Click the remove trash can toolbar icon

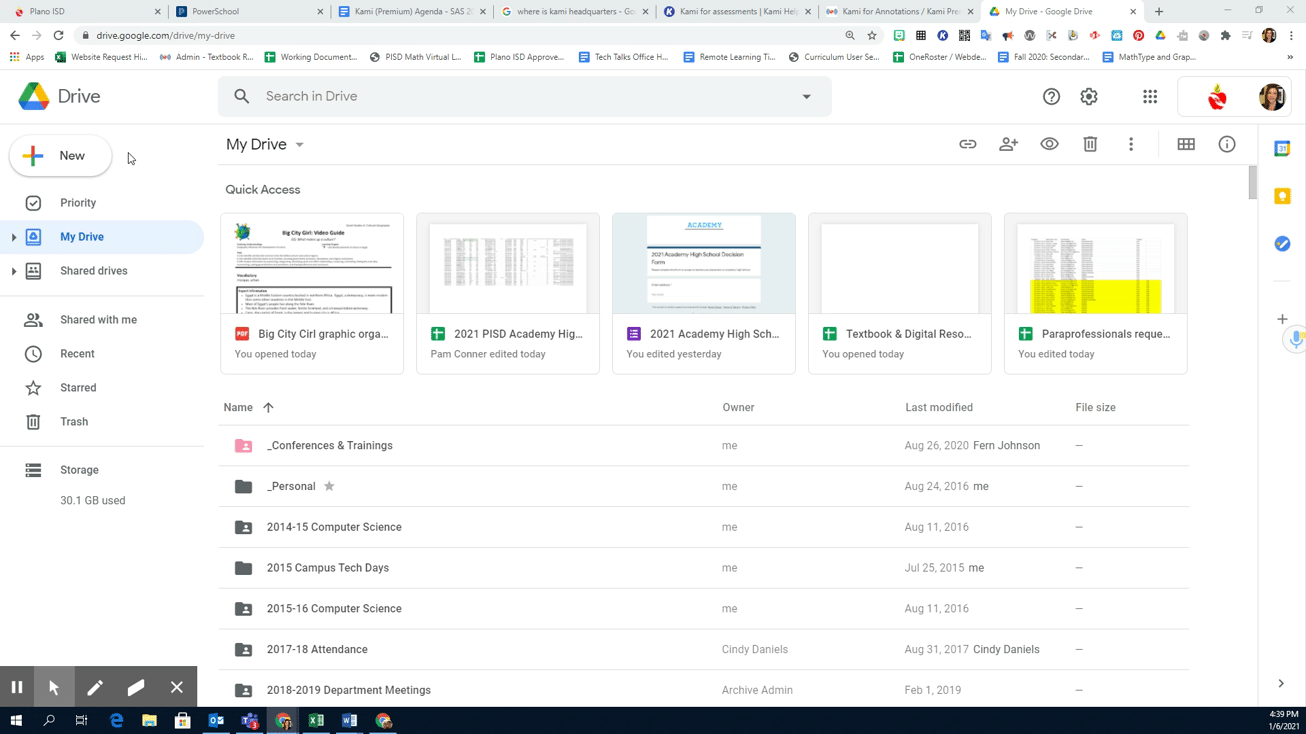click(x=1090, y=145)
